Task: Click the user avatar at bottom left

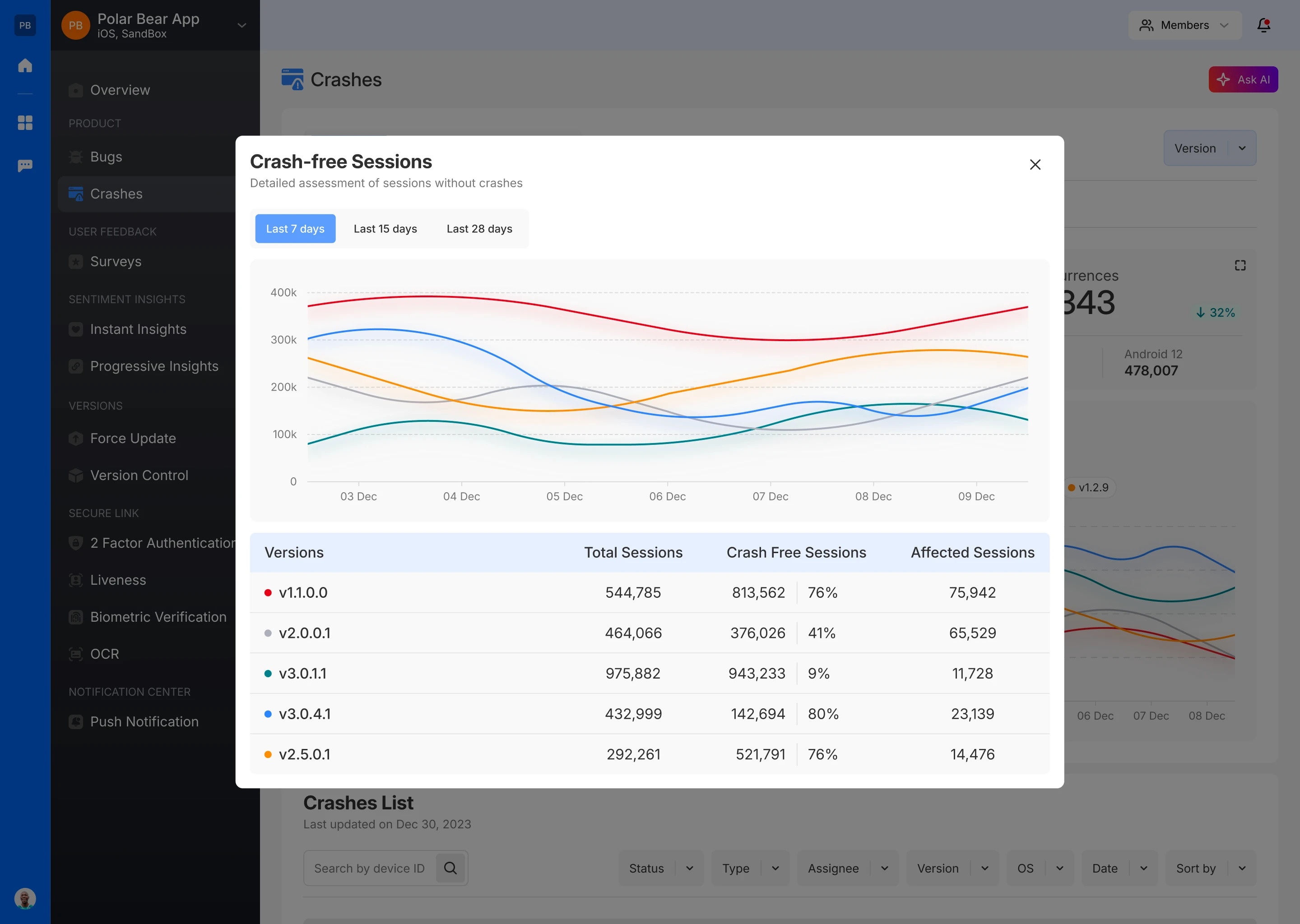Action: point(25,898)
